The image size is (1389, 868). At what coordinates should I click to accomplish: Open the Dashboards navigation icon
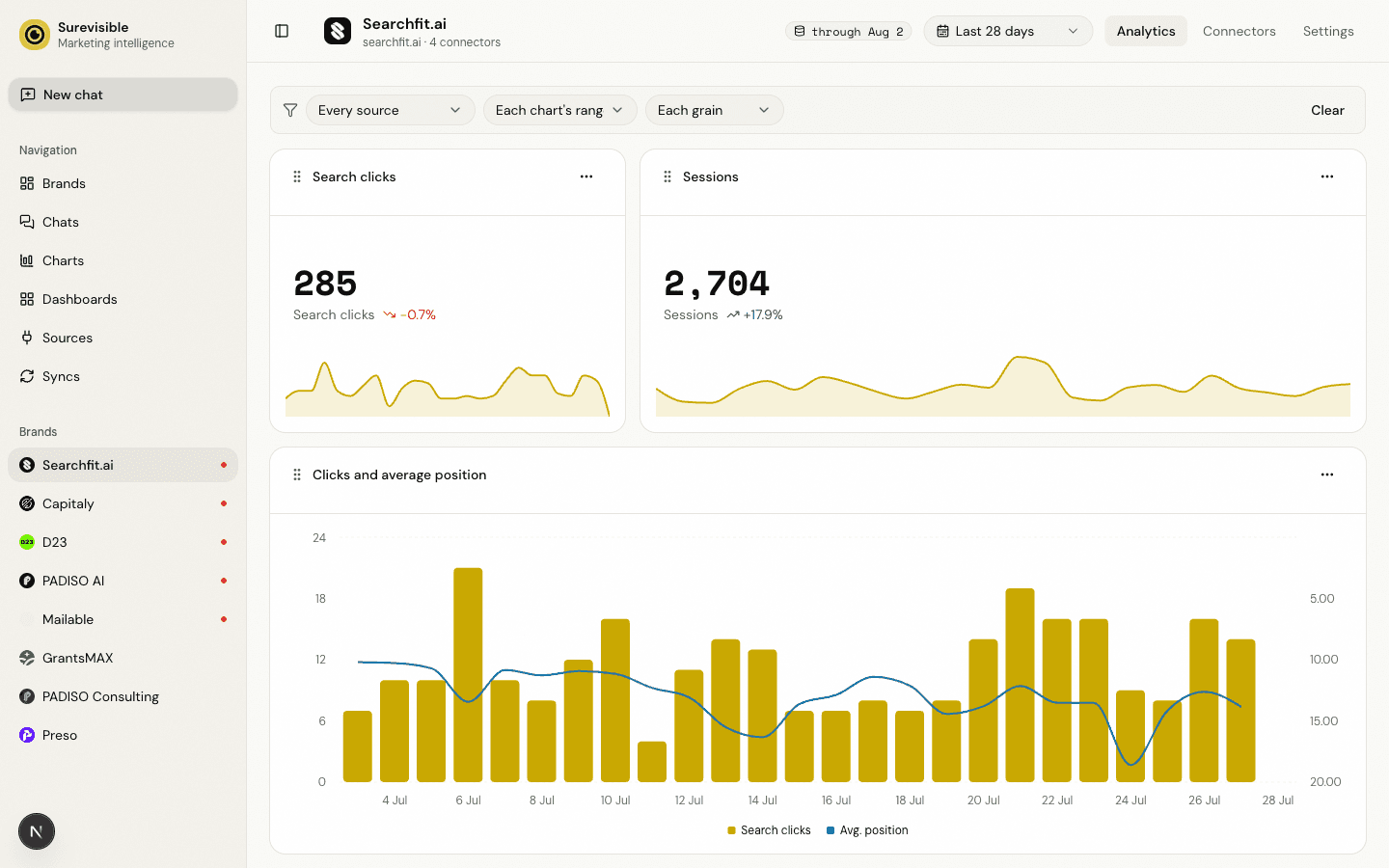point(27,299)
